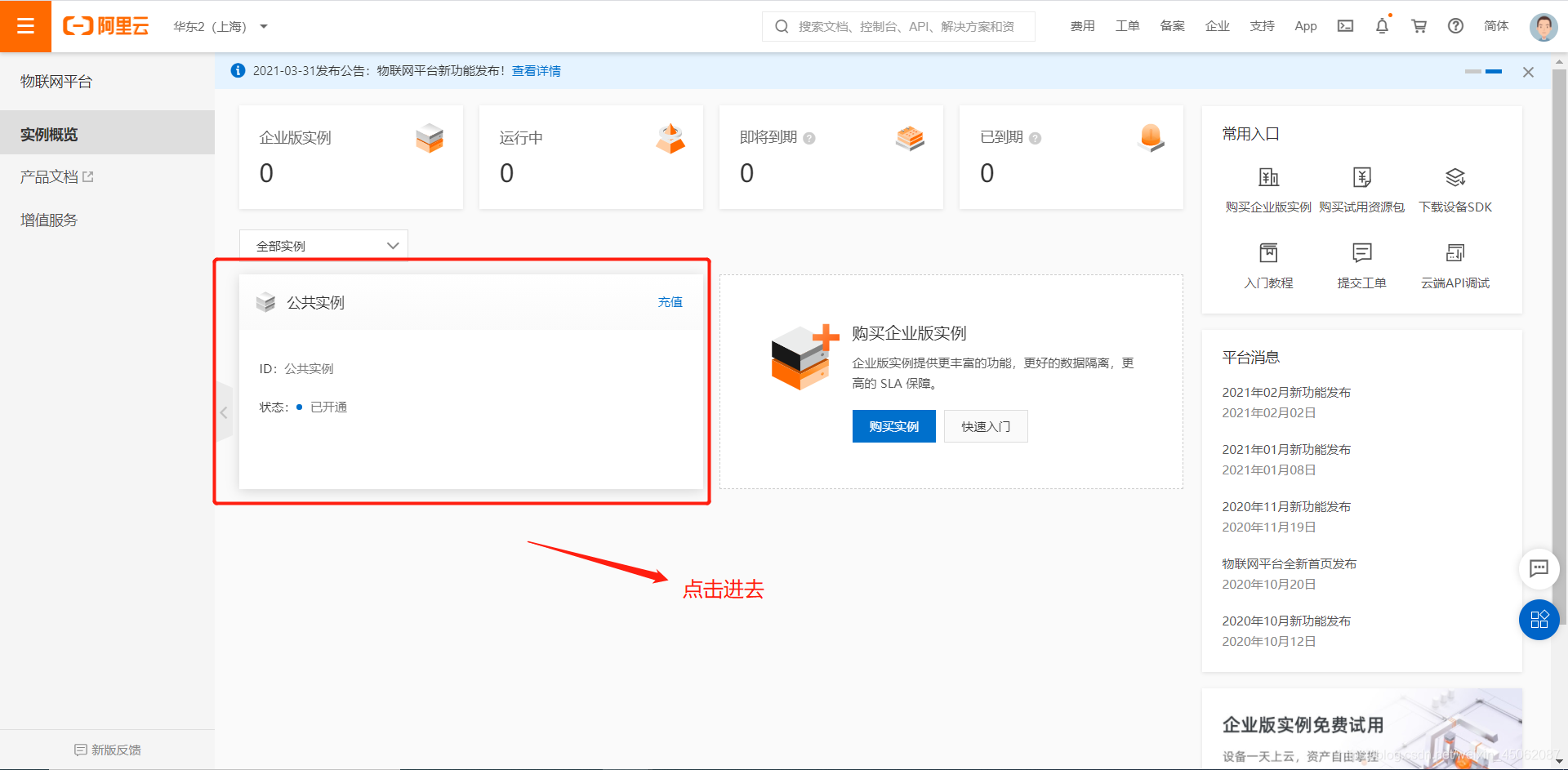Click the Alibaba Cloud logo
Viewport: 1568px width, 770px height.
[106, 26]
